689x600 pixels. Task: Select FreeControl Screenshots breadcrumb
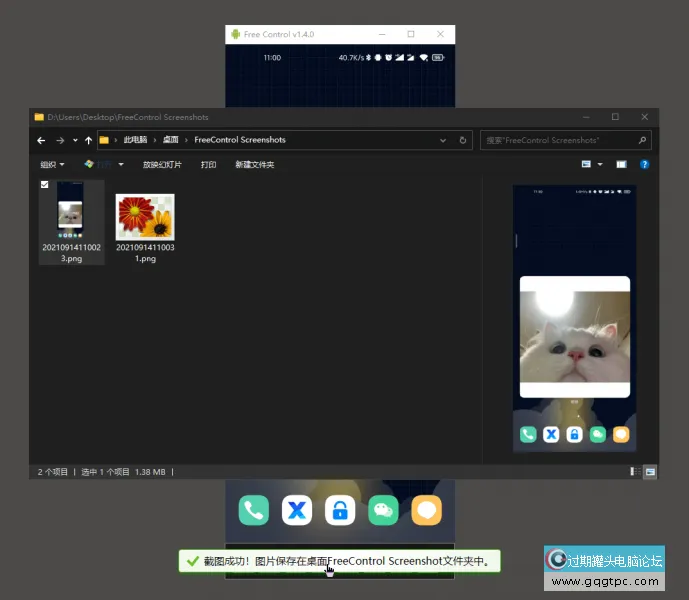tap(240, 140)
